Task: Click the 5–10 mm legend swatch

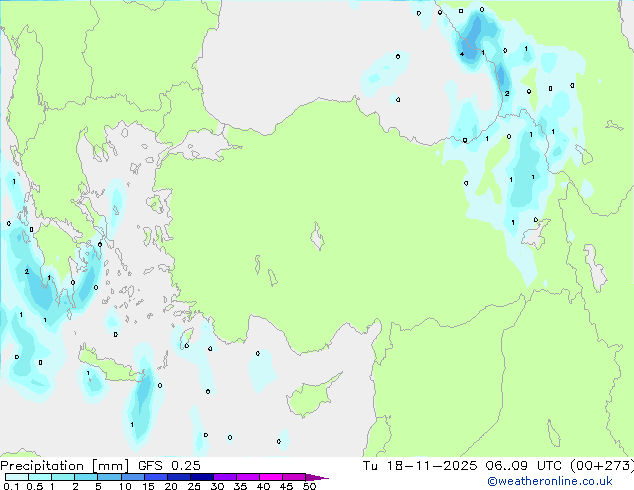Action: coord(109,477)
